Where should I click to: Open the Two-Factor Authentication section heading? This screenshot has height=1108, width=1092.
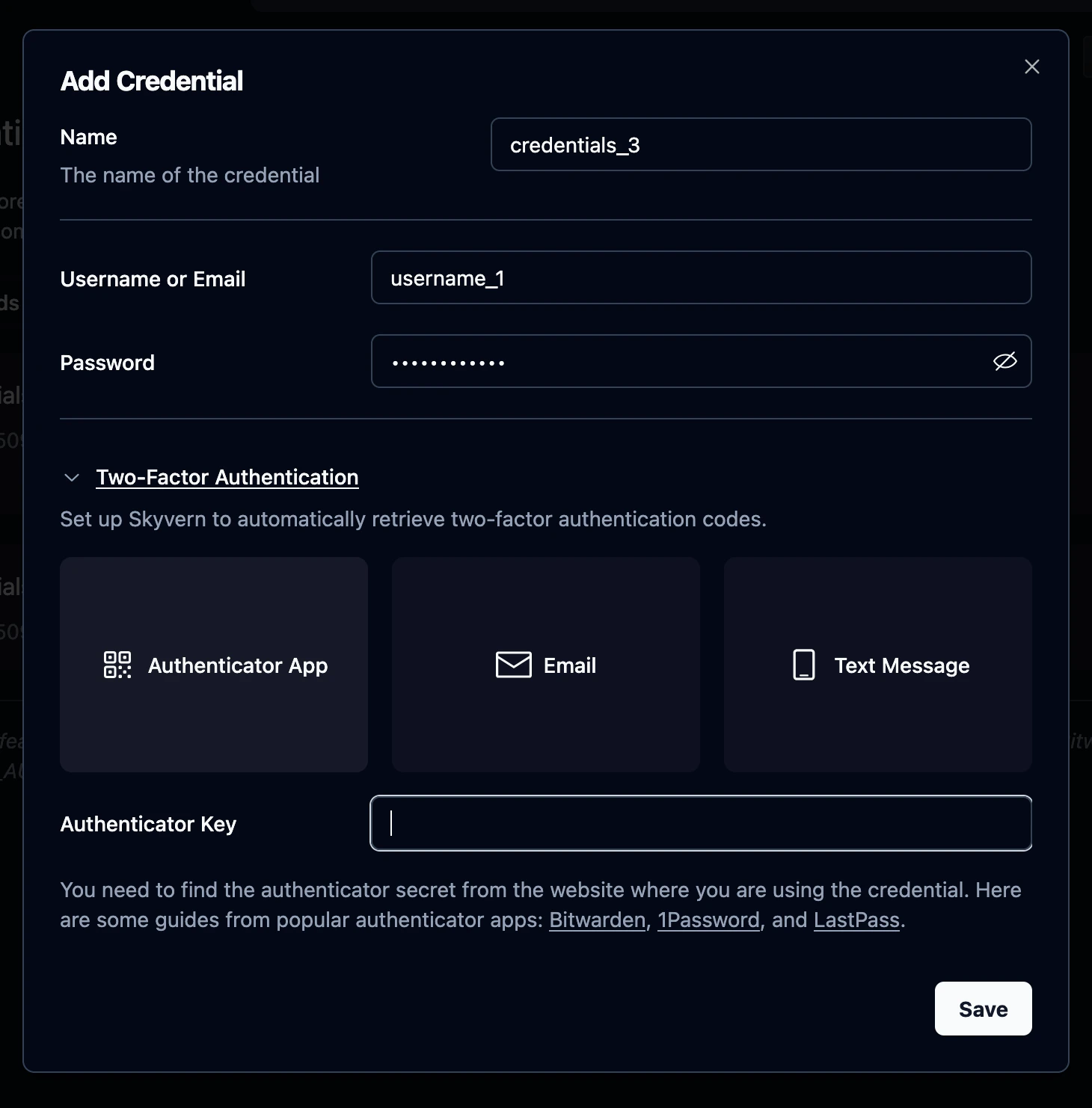point(227,477)
